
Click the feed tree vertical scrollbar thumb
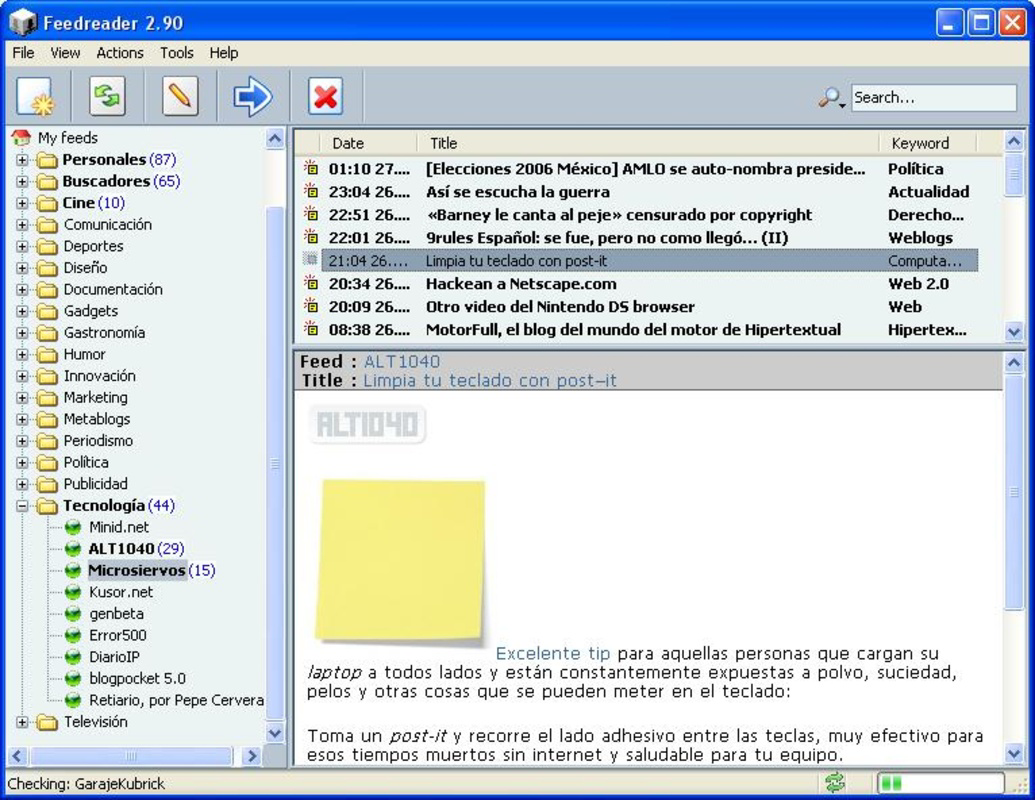pos(275,462)
